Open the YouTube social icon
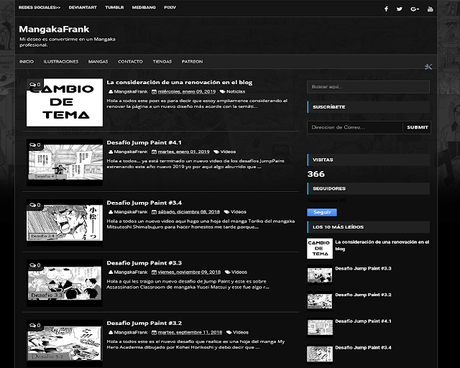This screenshot has height=368, width=460. [430, 9]
